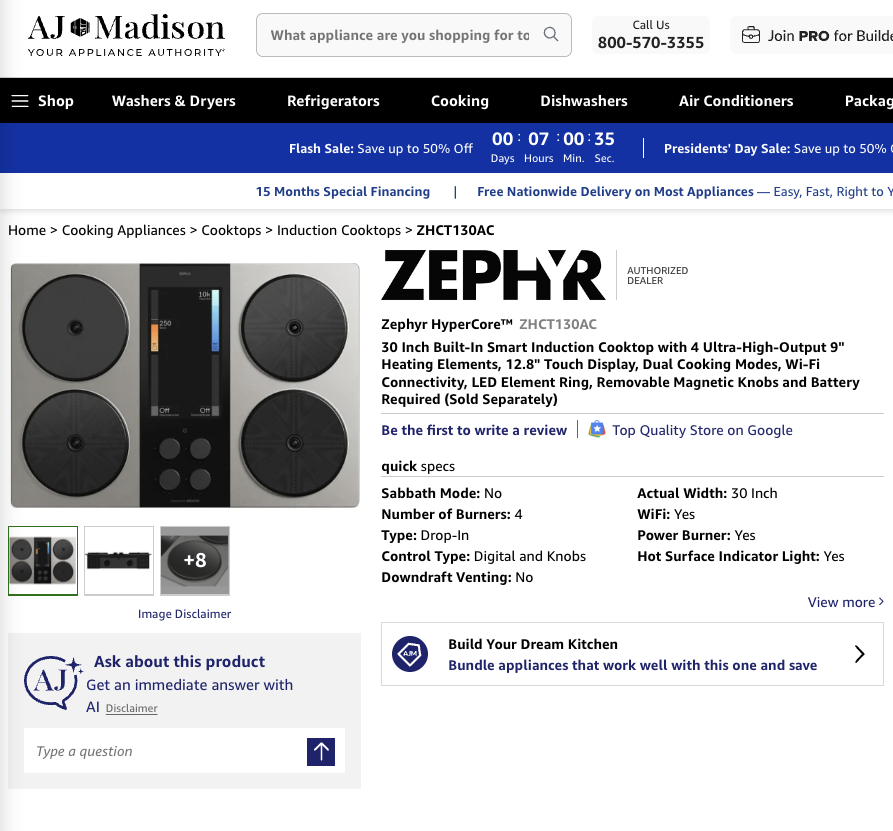893x831 pixels.
Task: Click the Zephyr HyperCore product name
Action: (447, 324)
